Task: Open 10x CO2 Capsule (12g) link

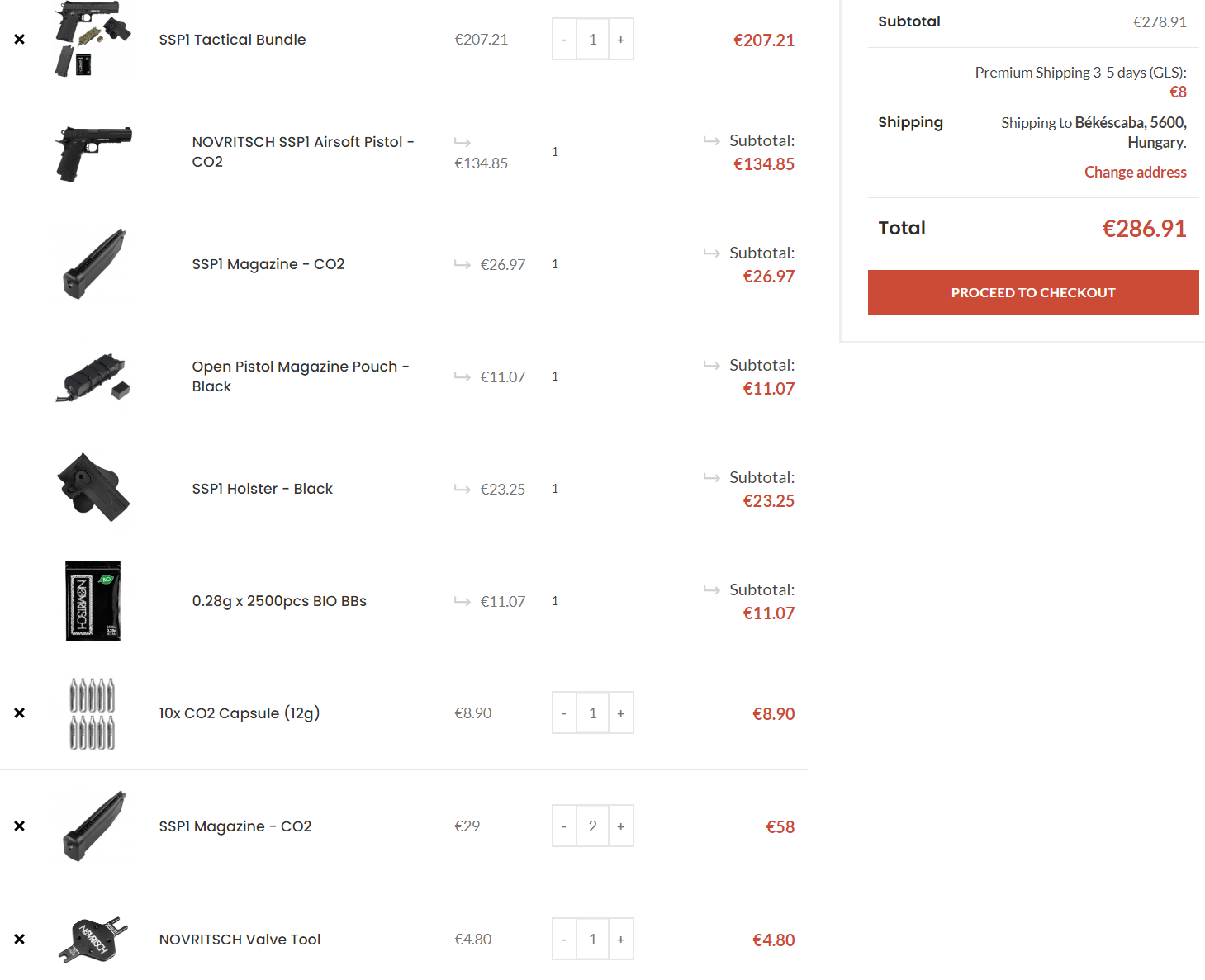Action: [x=240, y=713]
